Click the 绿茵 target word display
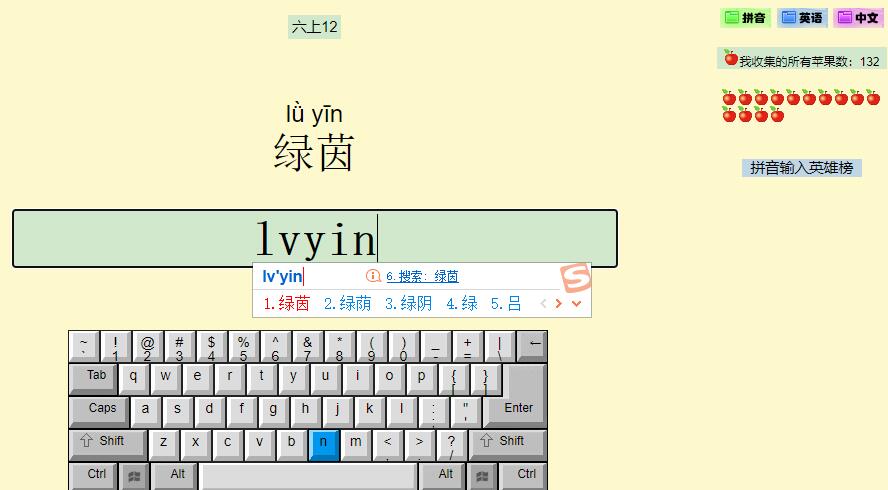This screenshot has width=888, height=490. (314, 153)
